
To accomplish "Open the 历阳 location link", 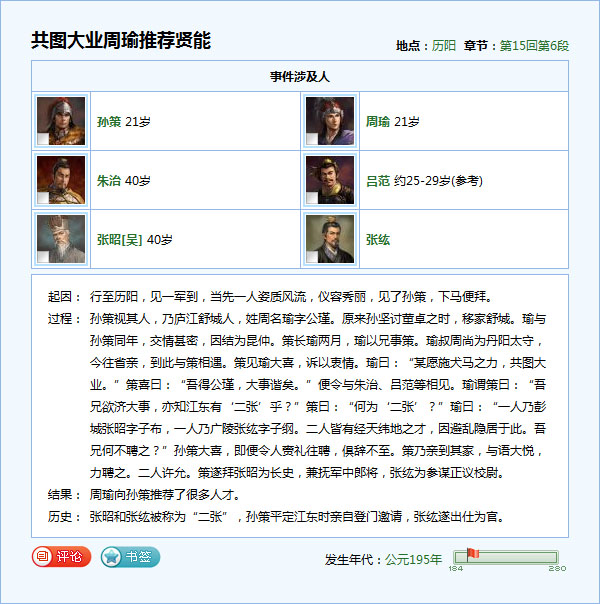I will pos(443,46).
